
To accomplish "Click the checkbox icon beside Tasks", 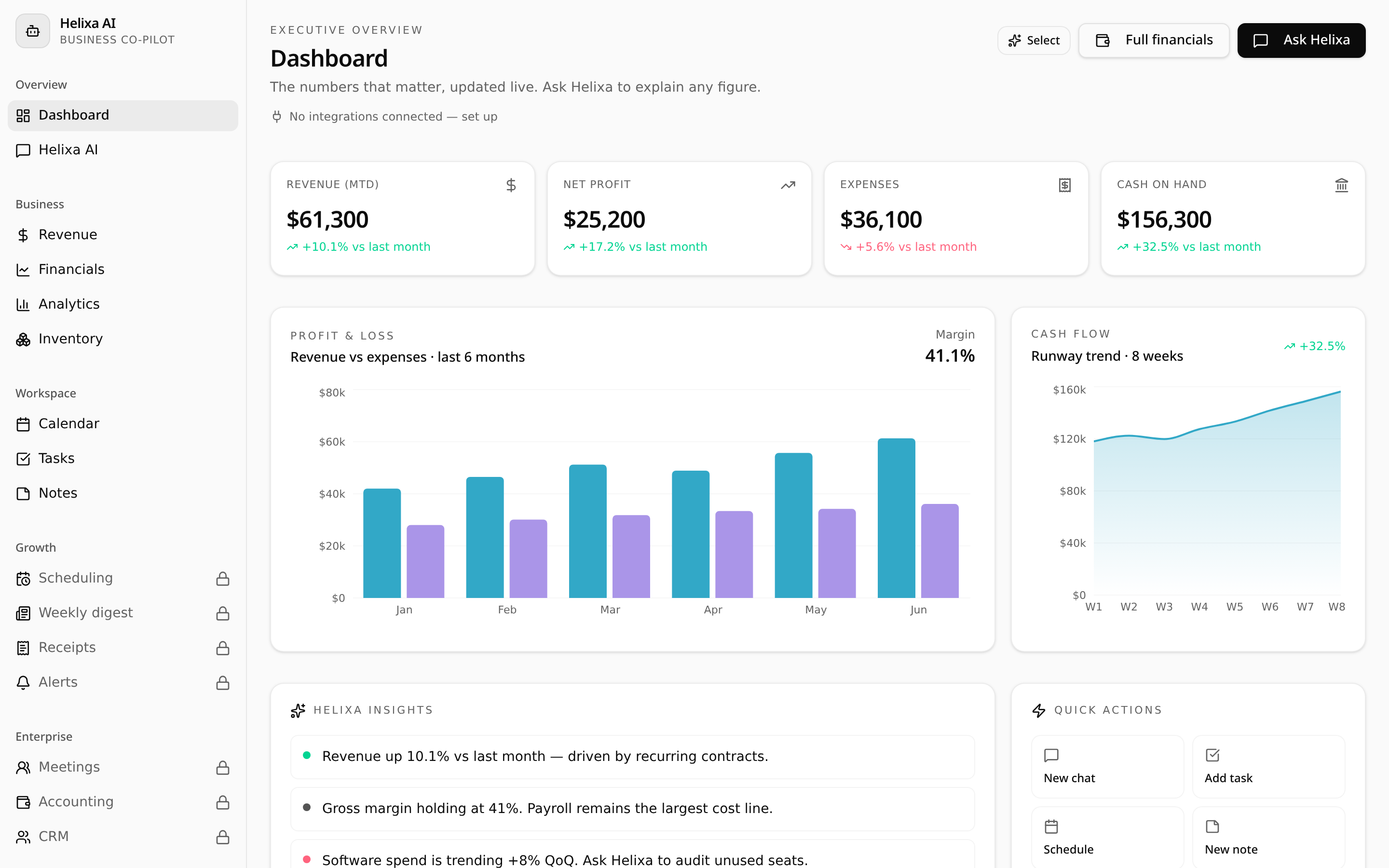I will click(23, 459).
